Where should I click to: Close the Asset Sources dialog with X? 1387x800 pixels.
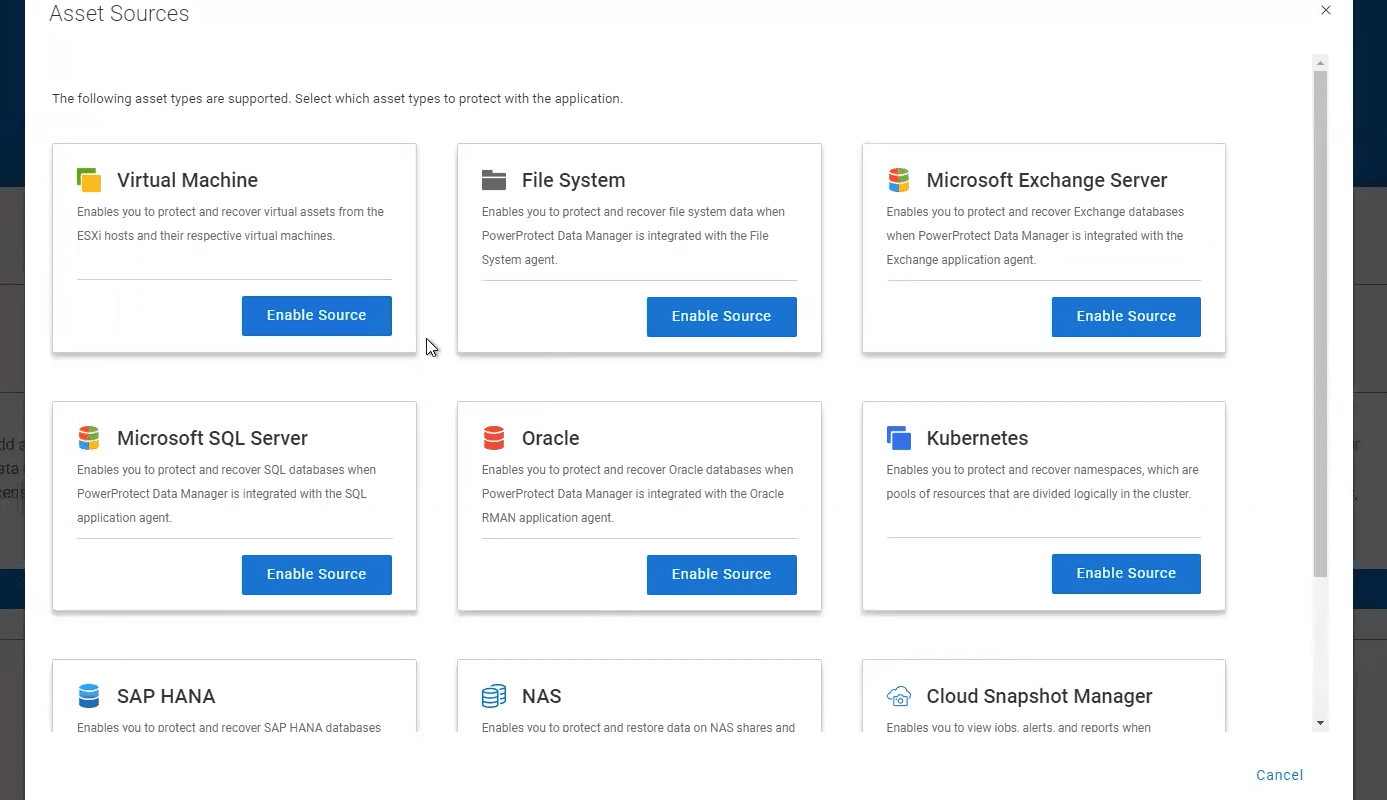[1326, 10]
